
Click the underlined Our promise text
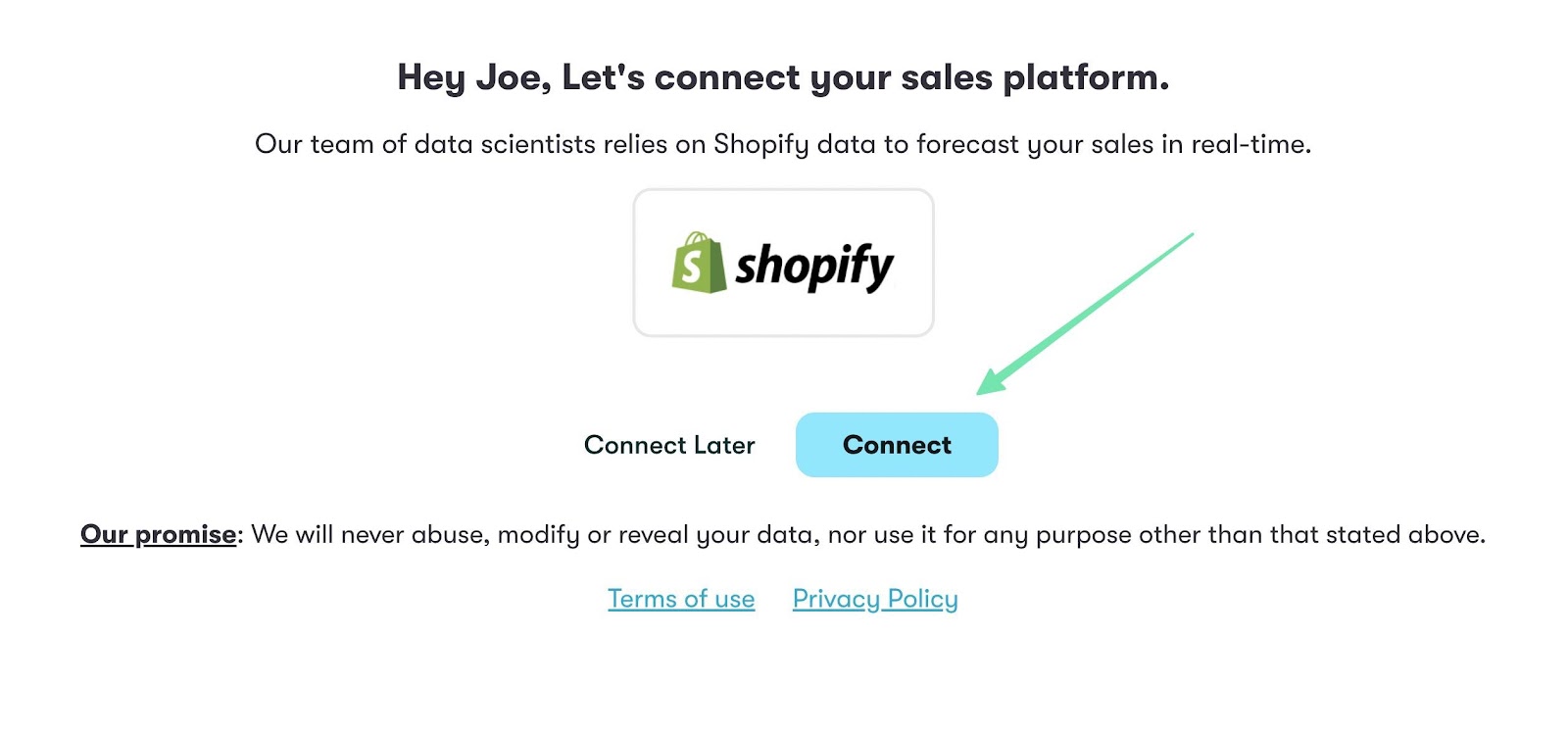(158, 534)
